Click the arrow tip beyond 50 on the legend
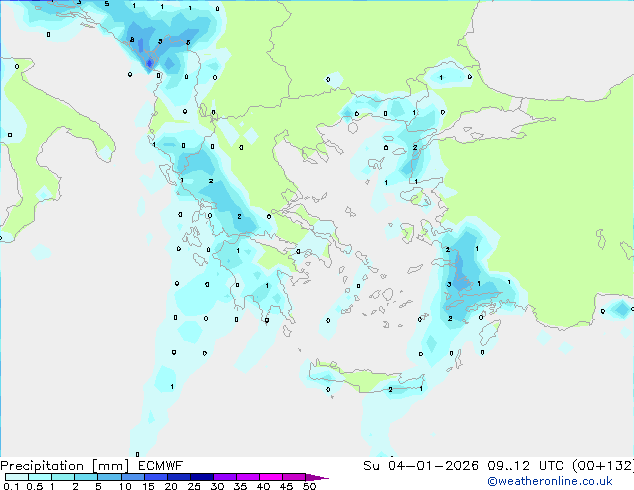 pyautogui.click(x=317, y=478)
